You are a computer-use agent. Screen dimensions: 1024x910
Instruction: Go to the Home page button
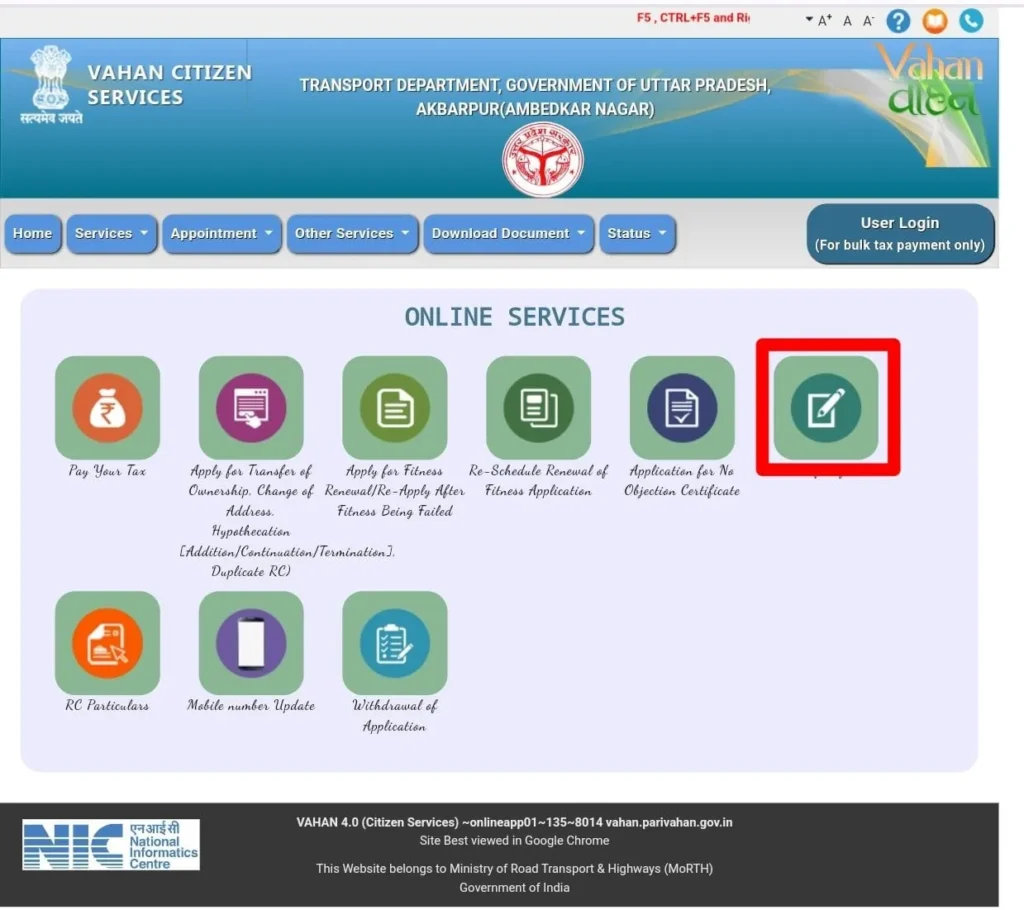pos(32,234)
